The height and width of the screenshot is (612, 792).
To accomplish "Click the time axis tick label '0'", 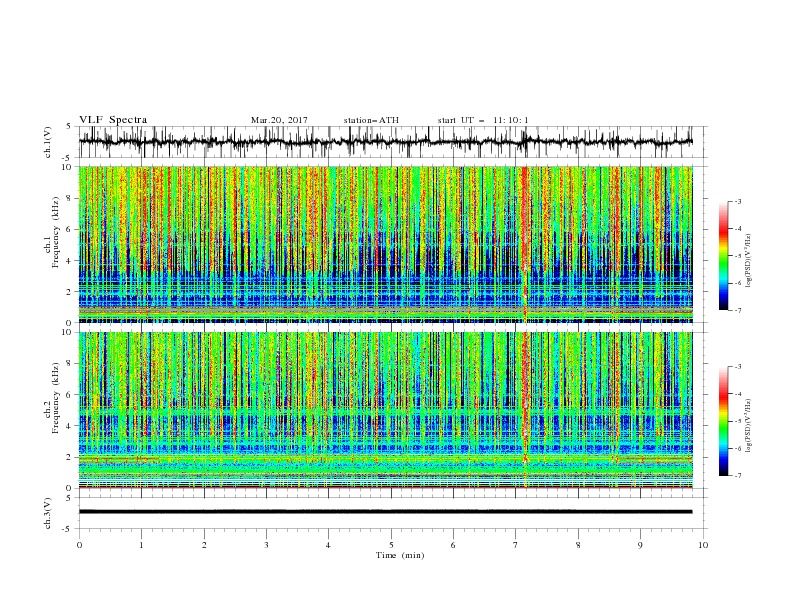I will coord(79,545).
